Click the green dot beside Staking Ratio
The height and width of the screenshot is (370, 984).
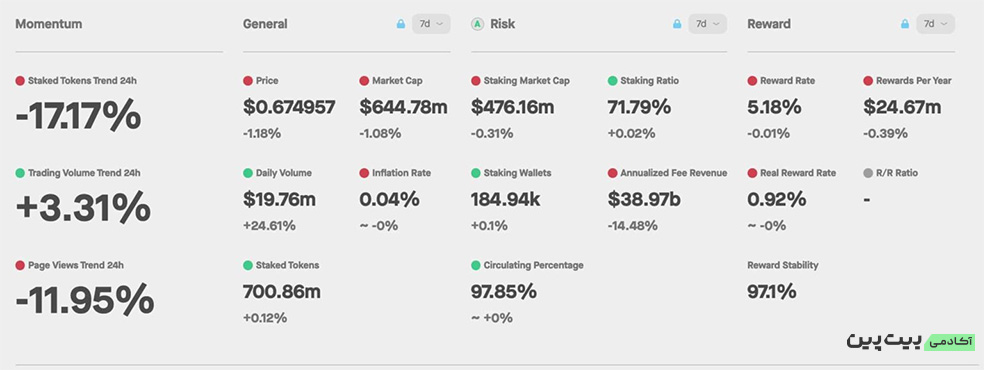[x=612, y=81]
